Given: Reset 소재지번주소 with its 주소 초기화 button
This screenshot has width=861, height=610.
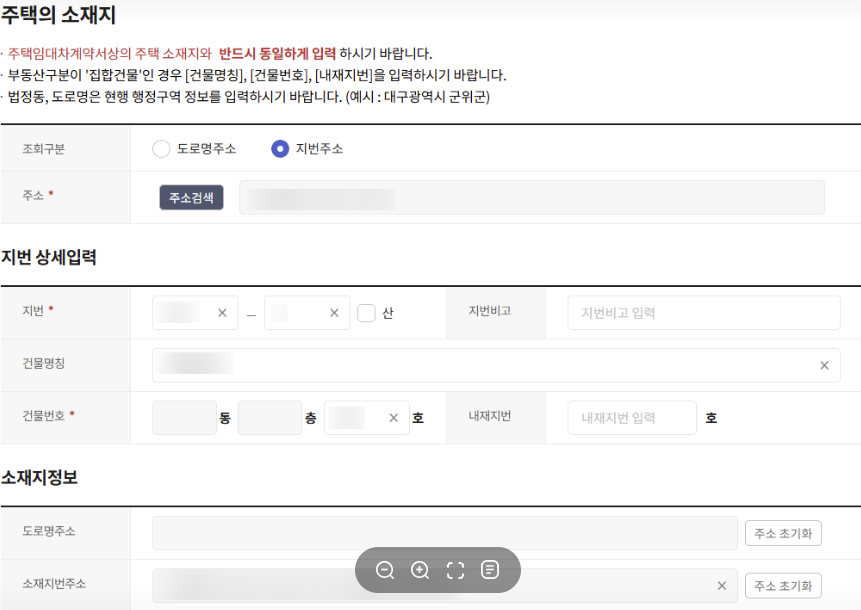Looking at the screenshot, I should coord(784,585).
